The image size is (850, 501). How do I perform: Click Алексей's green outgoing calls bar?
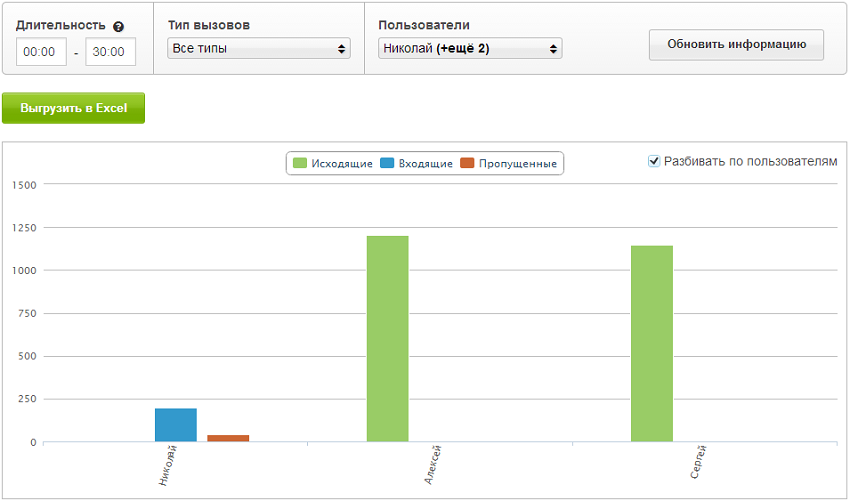click(387, 338)
